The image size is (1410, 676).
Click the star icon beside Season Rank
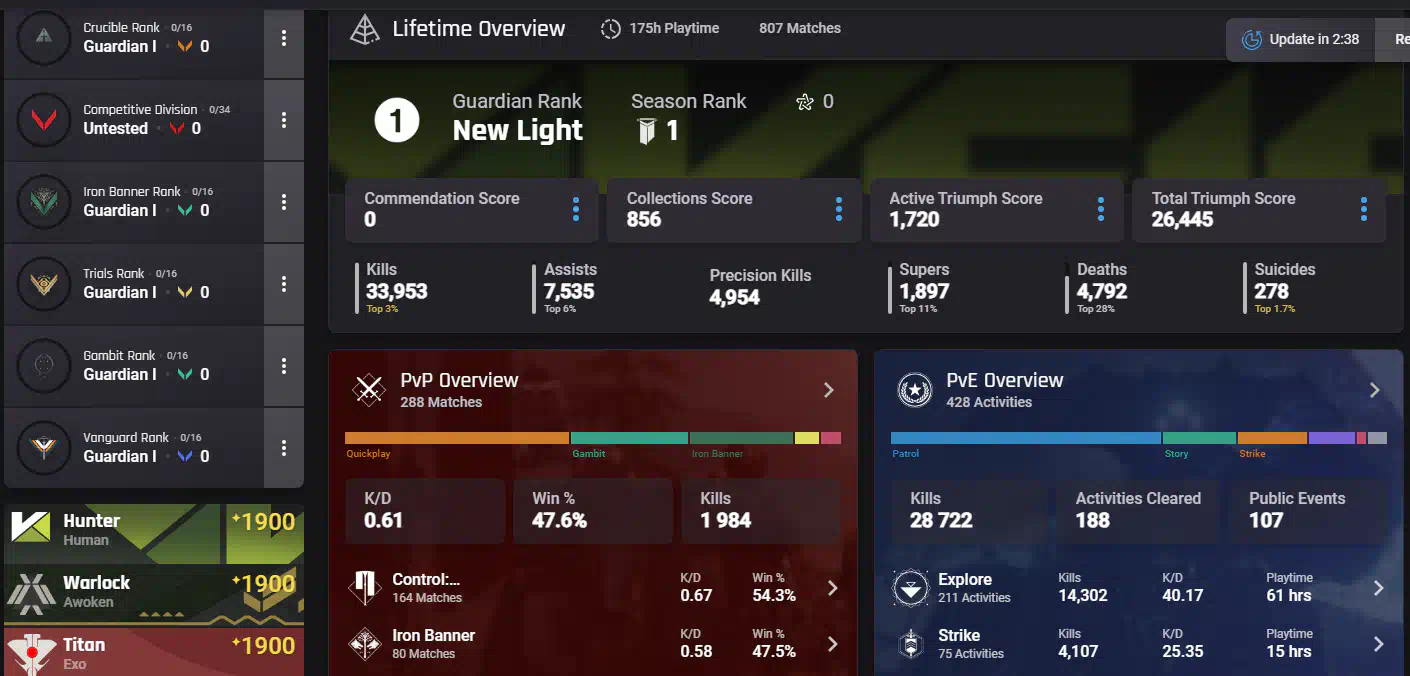click(805, 102)
